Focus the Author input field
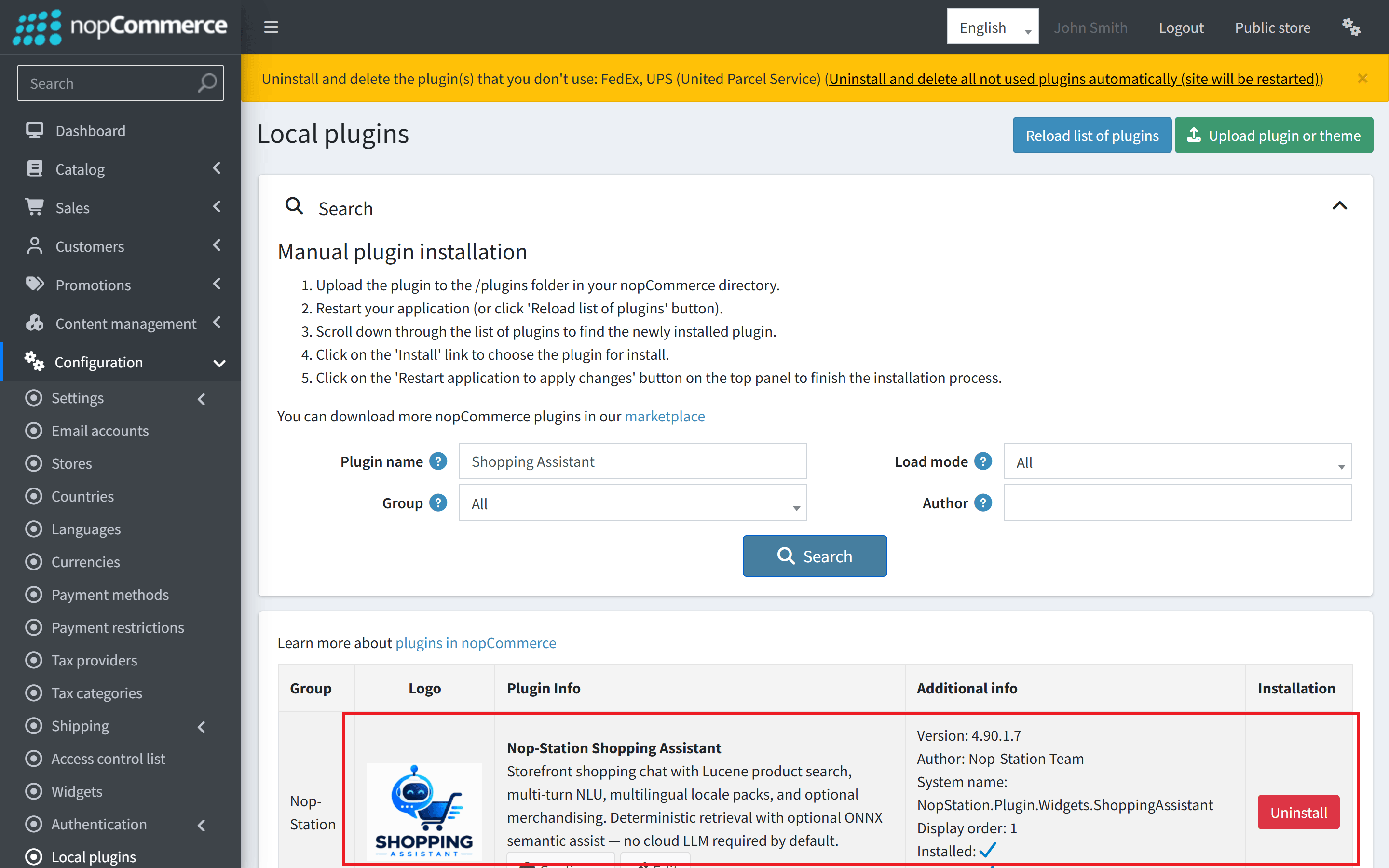The image size is (1389, 868). [x=1178, y=503]
